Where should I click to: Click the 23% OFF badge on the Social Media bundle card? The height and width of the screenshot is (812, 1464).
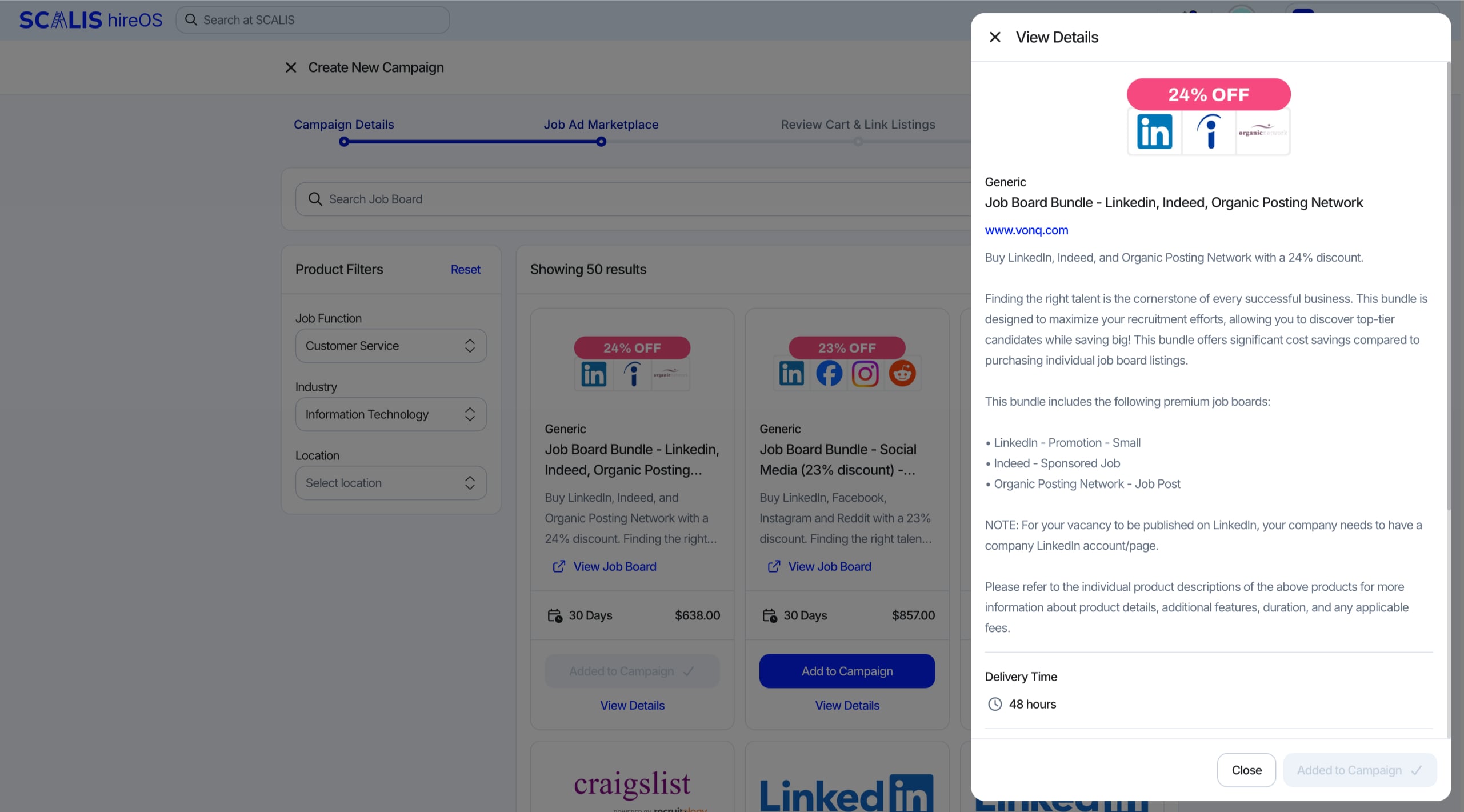click(847, 348)
